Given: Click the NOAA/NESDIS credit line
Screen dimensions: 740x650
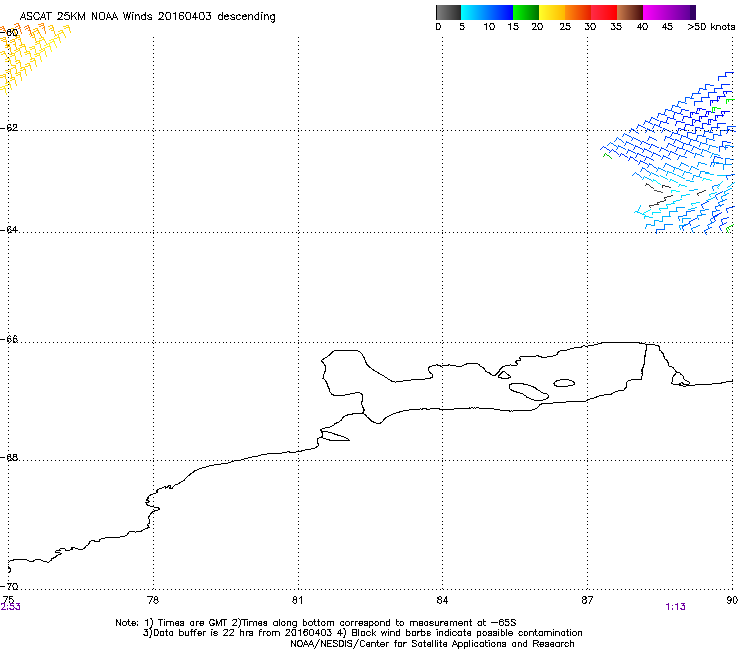Looking at the screenshot, I should click(432, 644).
